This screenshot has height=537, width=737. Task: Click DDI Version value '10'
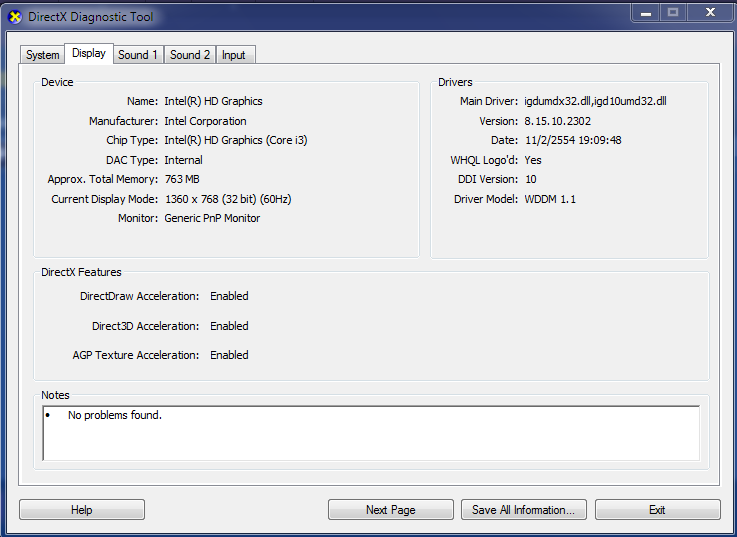point(531,179)
